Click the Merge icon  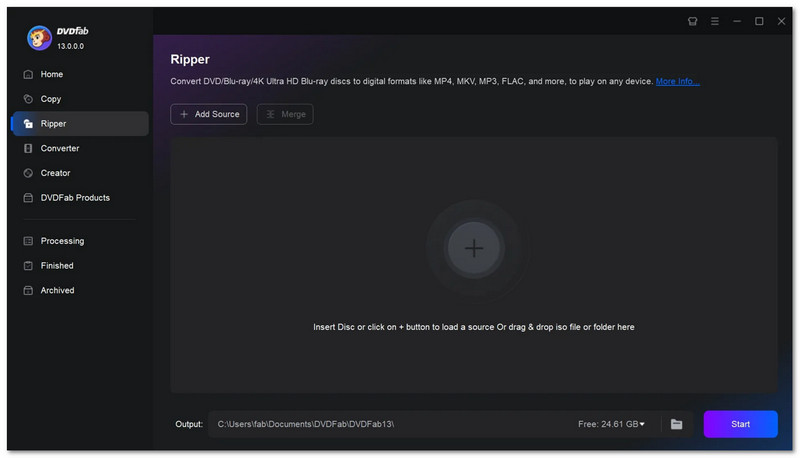pos(270,114)
